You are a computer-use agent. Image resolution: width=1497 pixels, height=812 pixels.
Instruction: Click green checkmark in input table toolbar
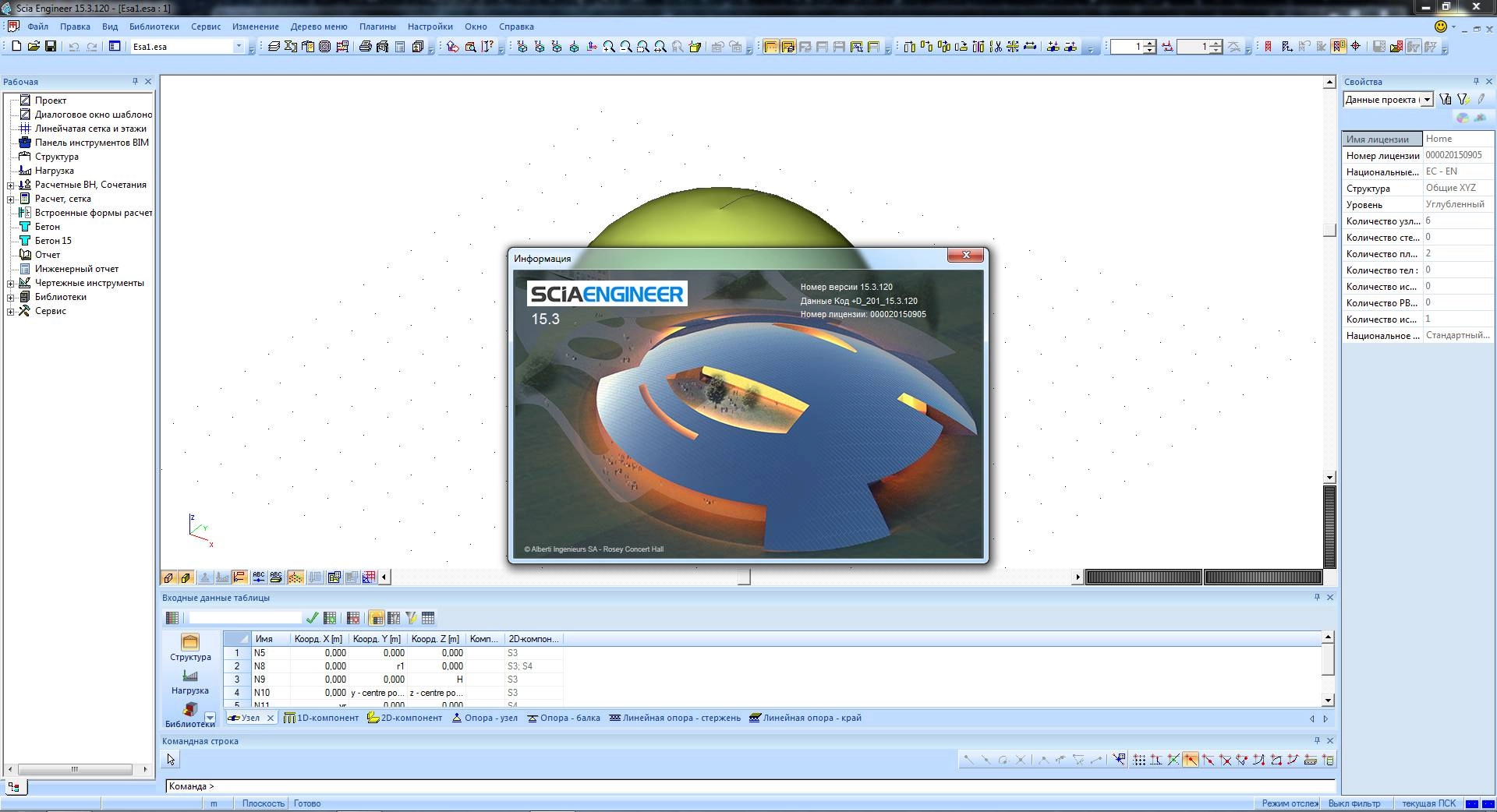click(x=312, y=618)
